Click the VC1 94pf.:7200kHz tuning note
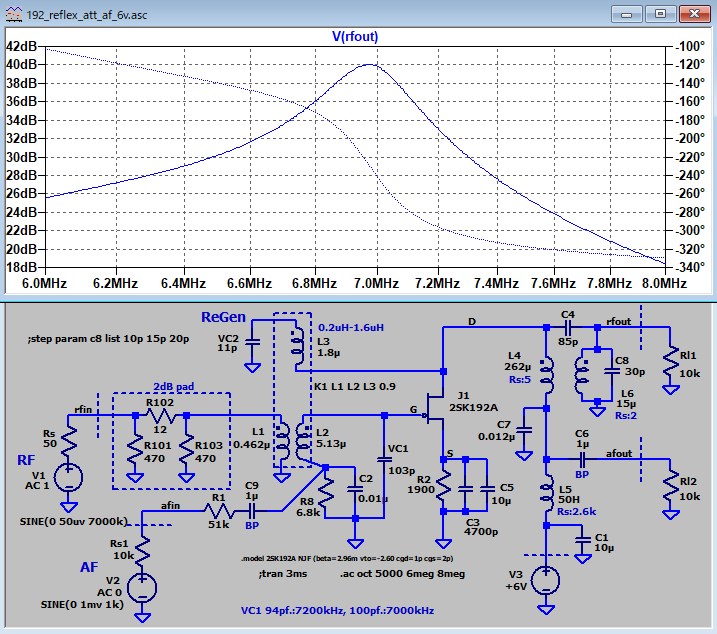The height and width of the screenshot is (634, 717). pyautogui.click(x=337, y=611)
